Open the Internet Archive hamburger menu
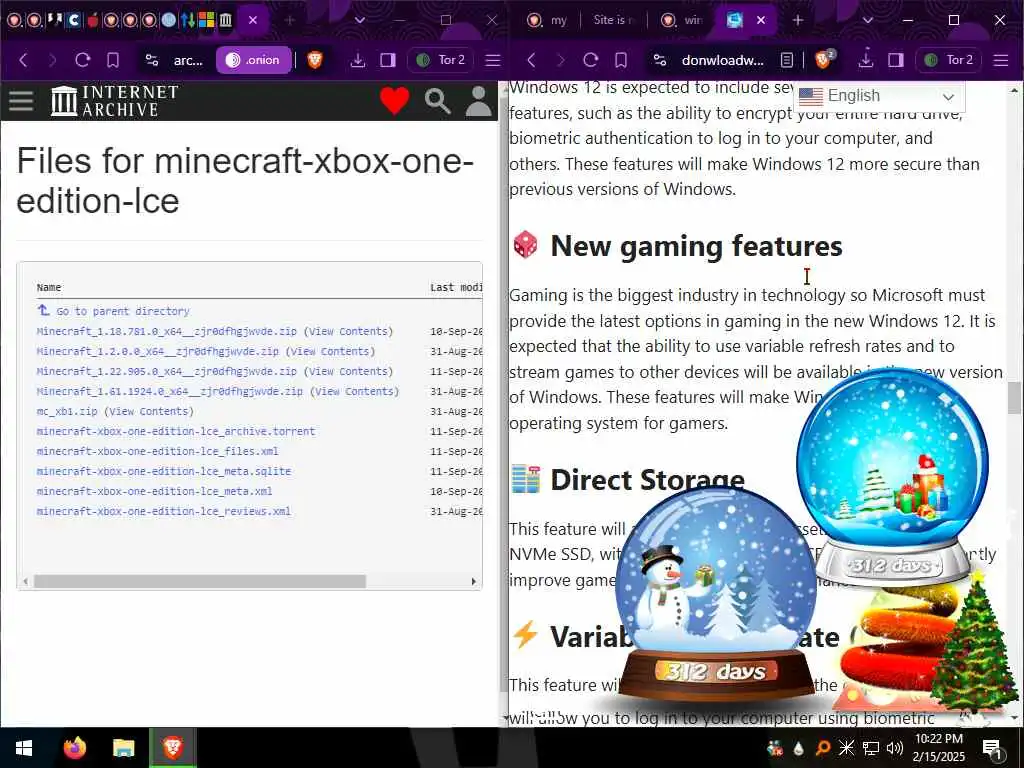This screenshot has height=768, width=1024. (21, 101)
